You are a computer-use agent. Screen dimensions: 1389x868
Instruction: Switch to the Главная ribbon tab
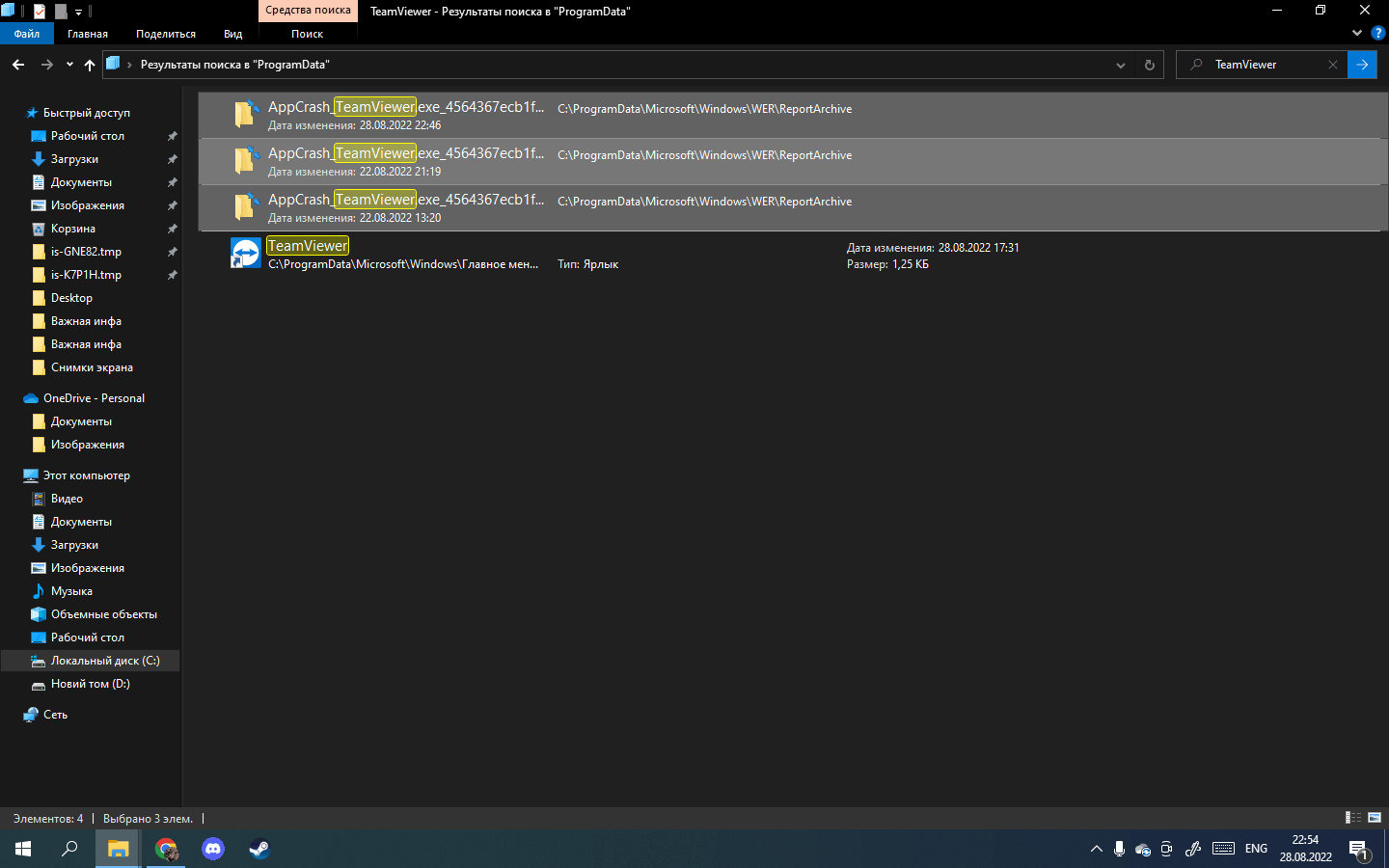pyautogui.click(x=88, y=34)
